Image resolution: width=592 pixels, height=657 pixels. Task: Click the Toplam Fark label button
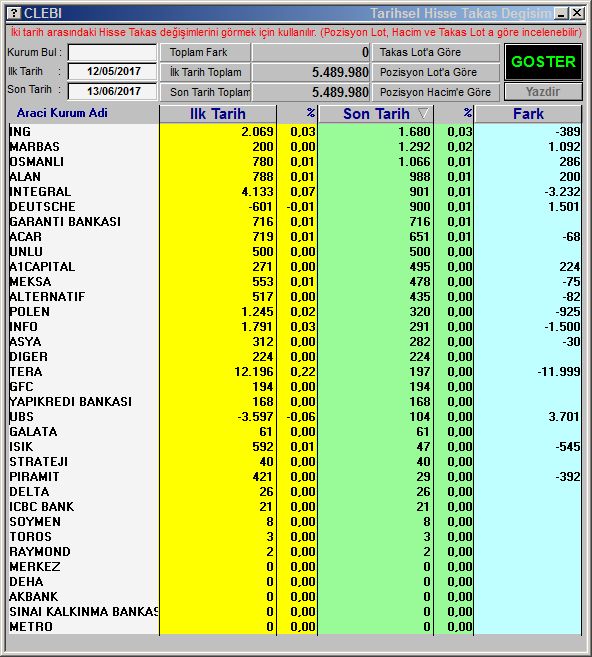(205, 52)
